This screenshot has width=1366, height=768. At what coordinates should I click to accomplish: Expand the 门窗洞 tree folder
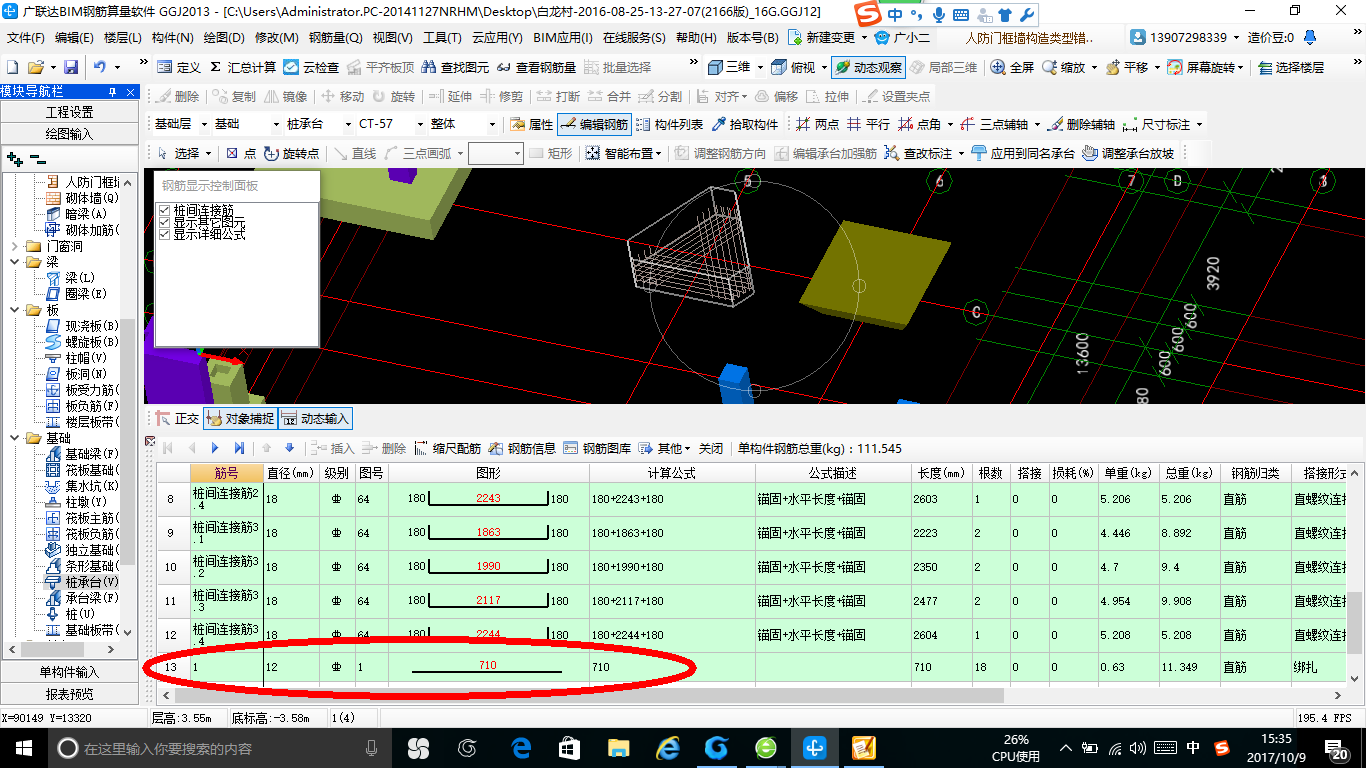click(x=14, y=246)
